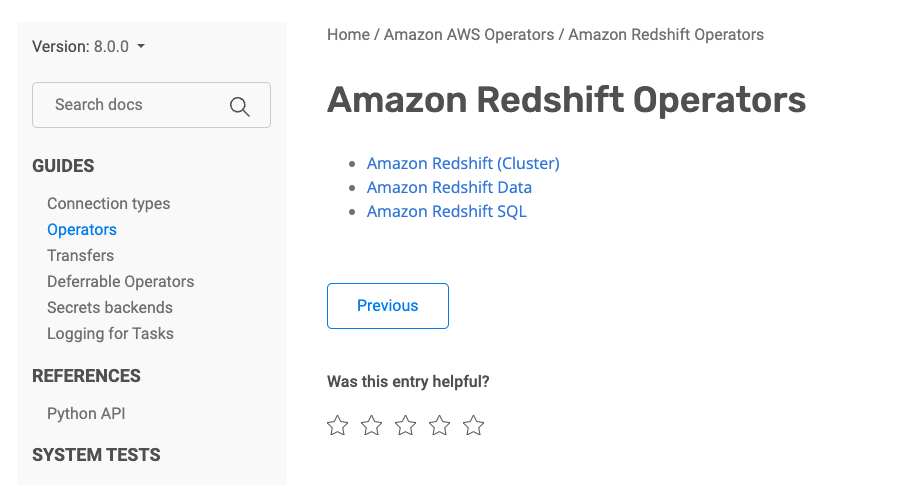The height and width of the screenshot is (485, 898).
Task: Rate the entry four stars
Action: (439, 425)
